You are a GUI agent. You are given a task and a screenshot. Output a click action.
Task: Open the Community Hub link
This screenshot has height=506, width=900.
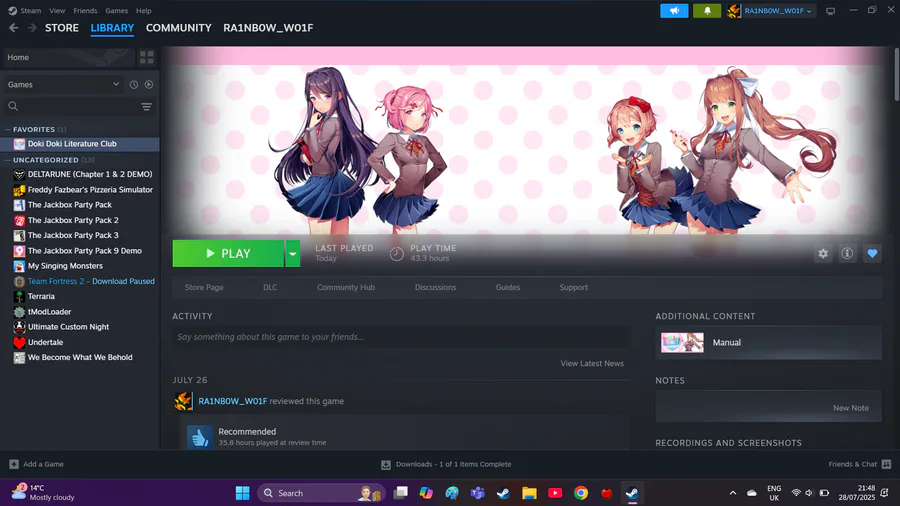coord(346,287)
